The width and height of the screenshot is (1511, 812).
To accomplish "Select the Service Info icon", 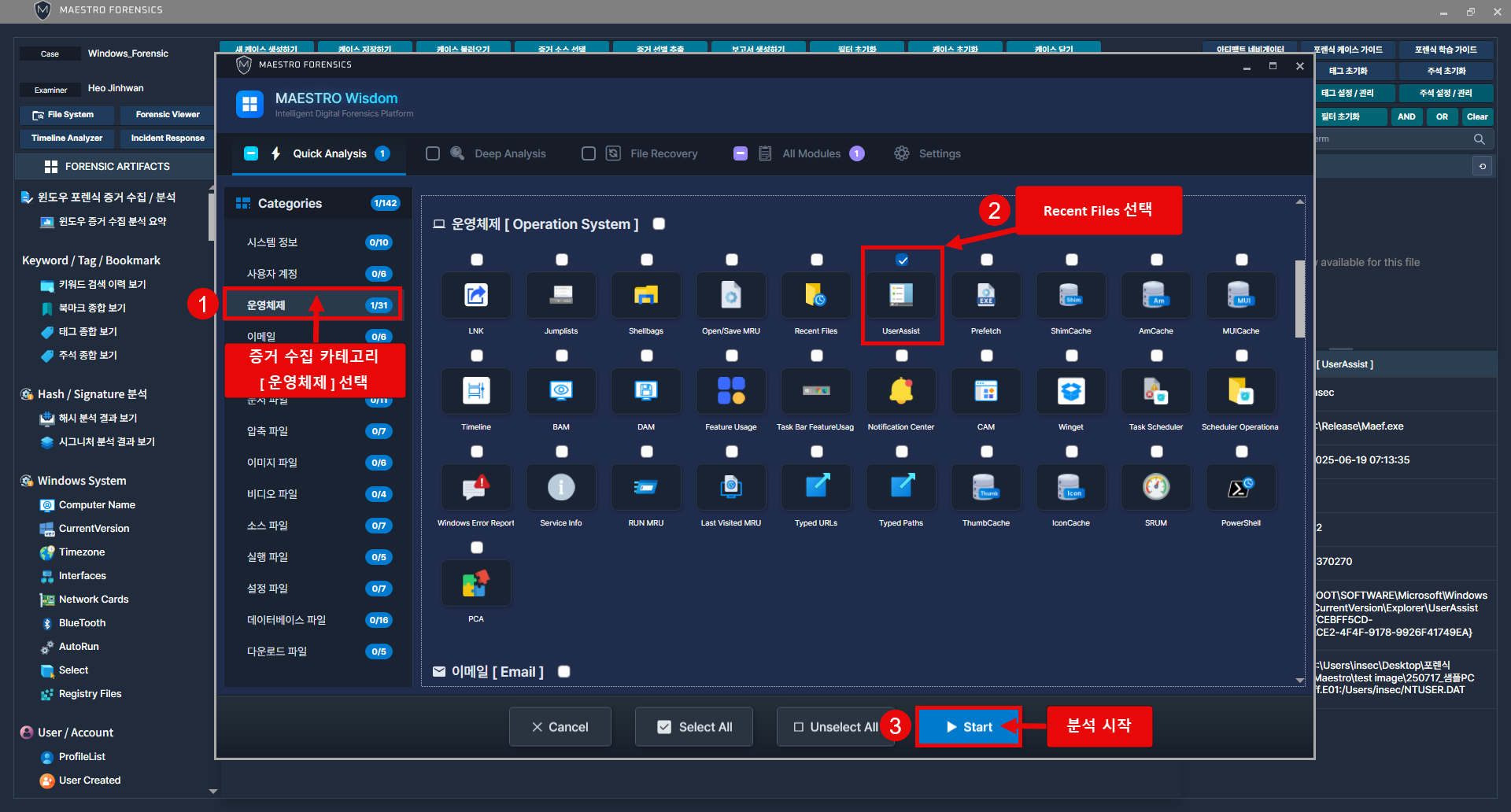I will (x=561, y=487).
